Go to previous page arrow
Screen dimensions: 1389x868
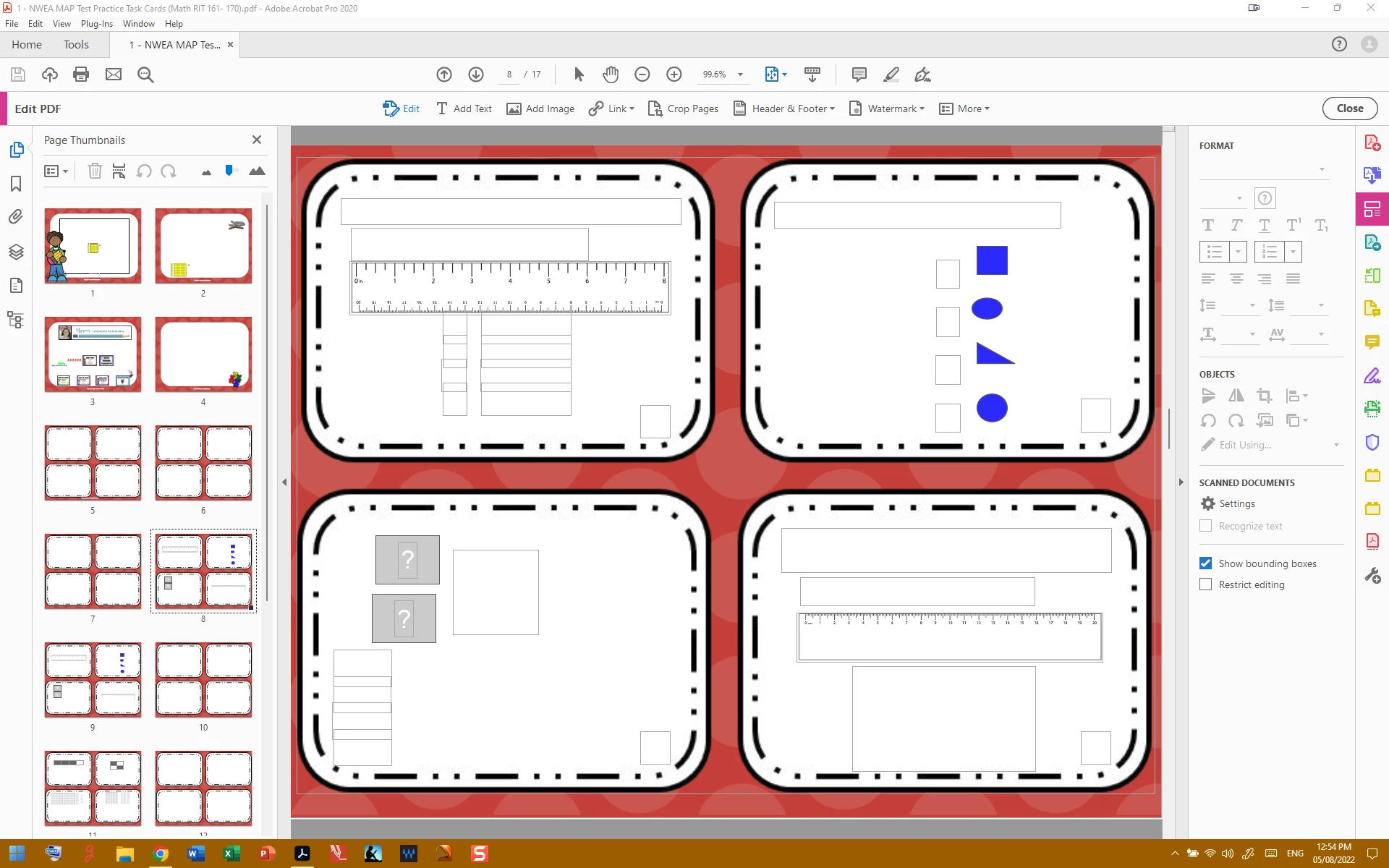click(x=444, y=75)
